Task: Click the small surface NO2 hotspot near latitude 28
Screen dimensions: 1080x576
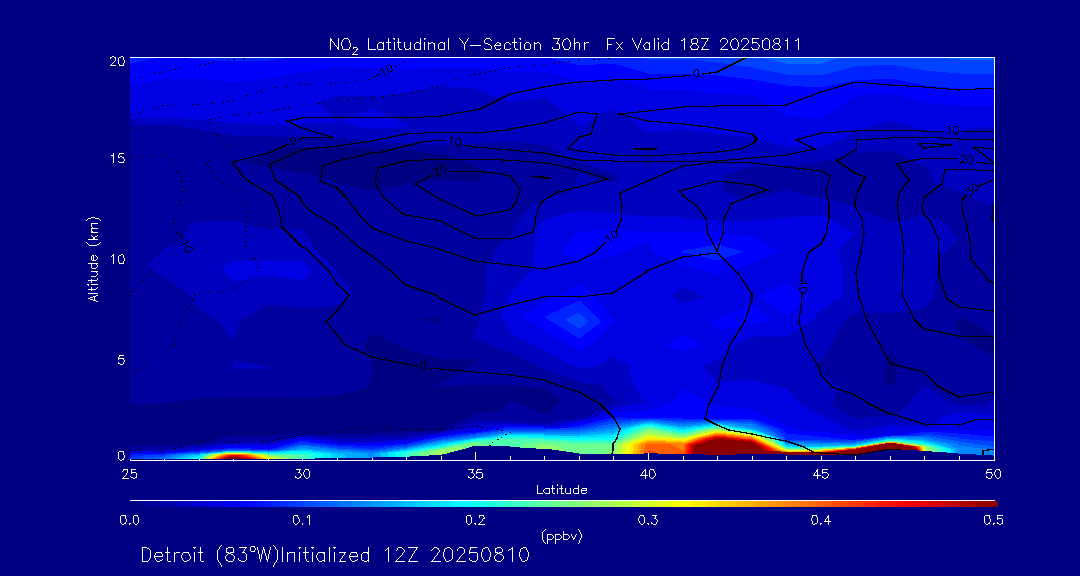Action: pyautogui.click(x=232, y=455)
